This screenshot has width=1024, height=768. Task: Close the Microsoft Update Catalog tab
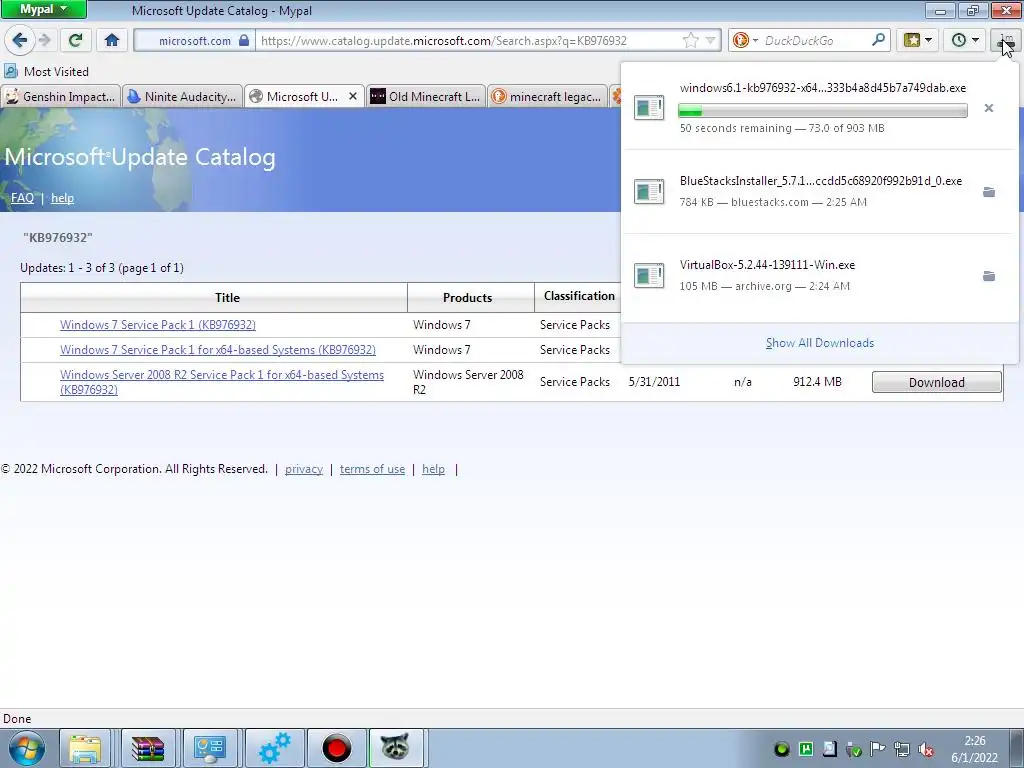(x=353, y=96)
